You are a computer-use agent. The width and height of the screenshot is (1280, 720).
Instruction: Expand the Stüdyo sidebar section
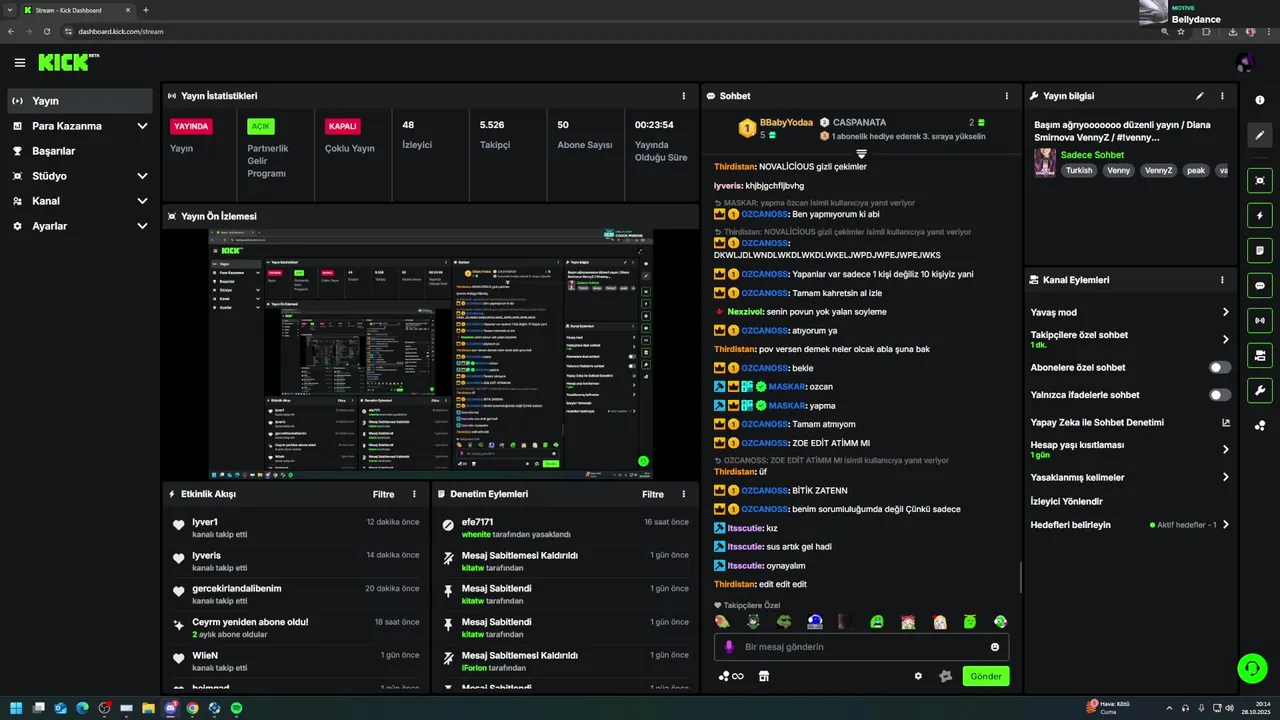[142, 176]
